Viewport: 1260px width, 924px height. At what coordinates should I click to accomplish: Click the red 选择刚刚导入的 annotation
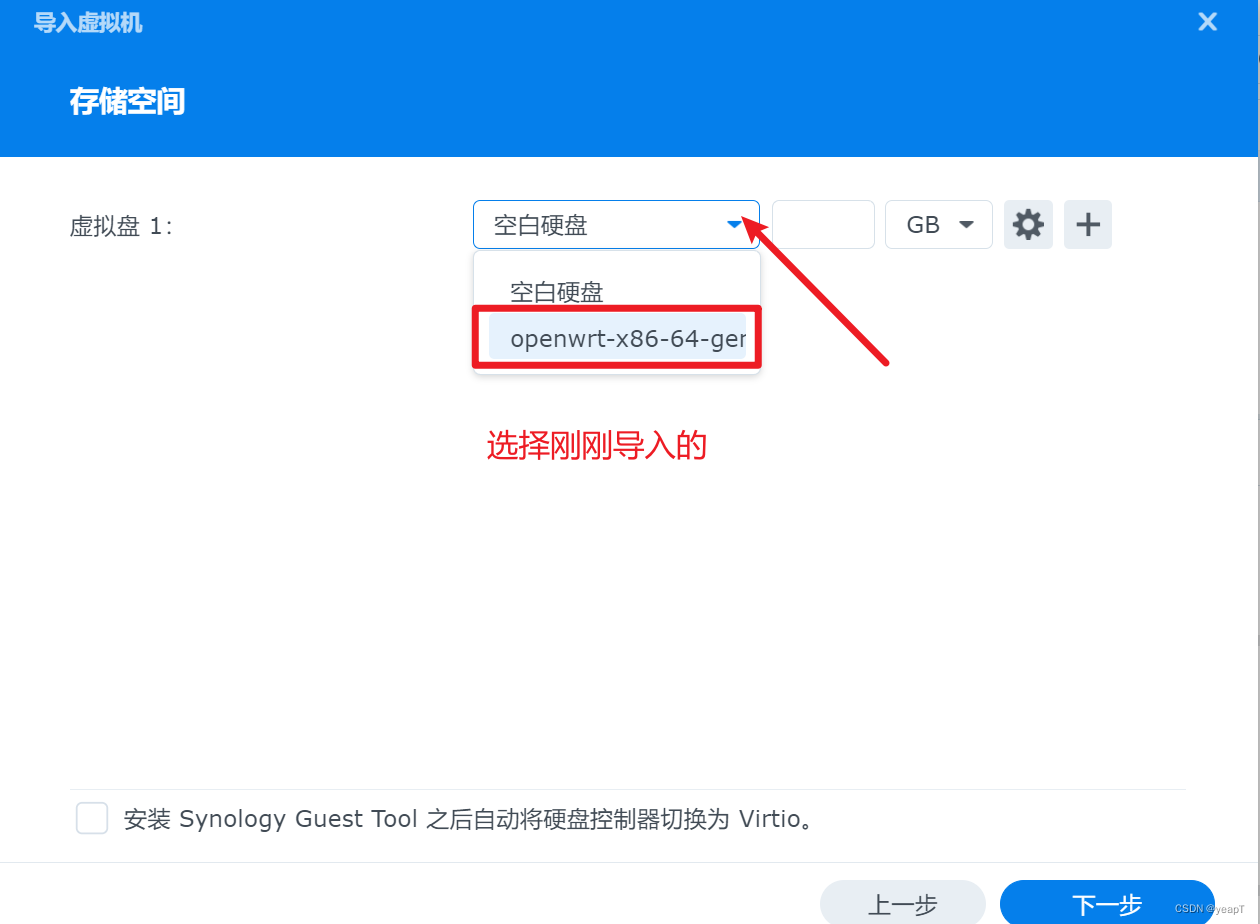597,446
